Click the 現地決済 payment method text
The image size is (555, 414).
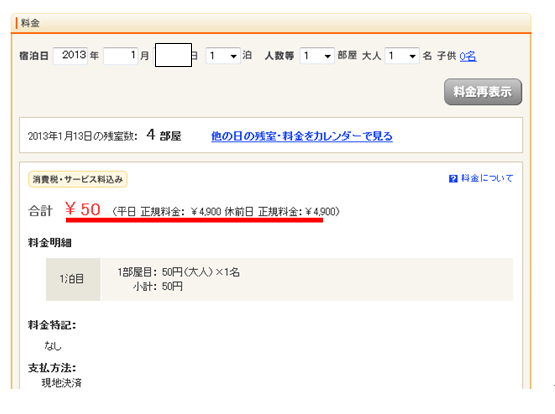point(62,383)
